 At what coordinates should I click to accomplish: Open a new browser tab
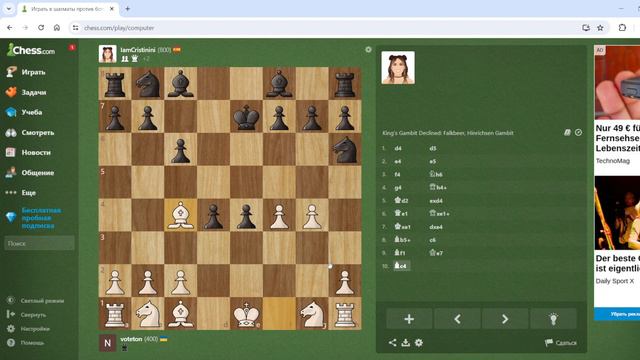click(127, 9)
